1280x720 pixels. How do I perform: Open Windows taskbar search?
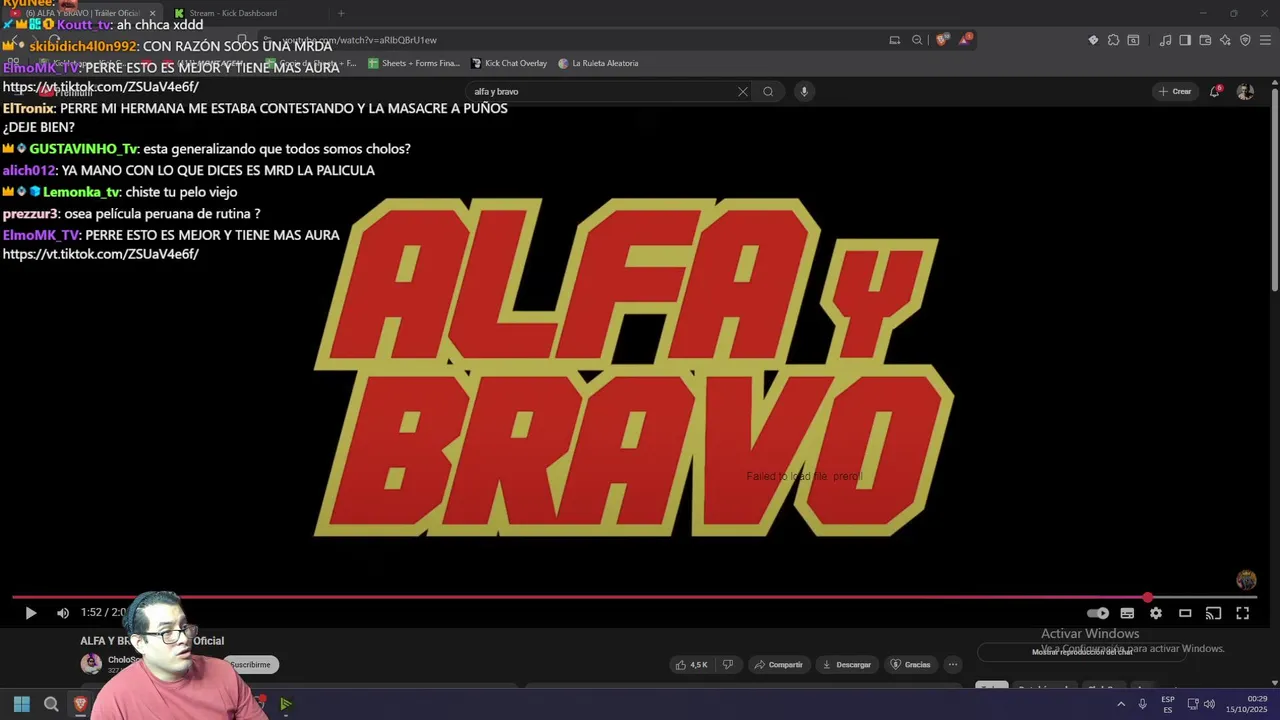(51, 704)
